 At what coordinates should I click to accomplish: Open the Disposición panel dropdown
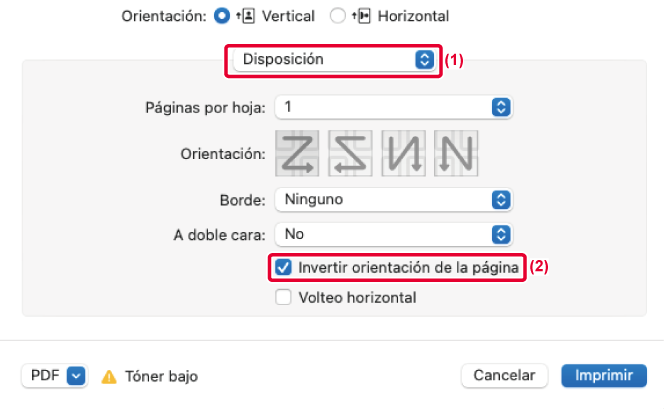click(334, 59)
